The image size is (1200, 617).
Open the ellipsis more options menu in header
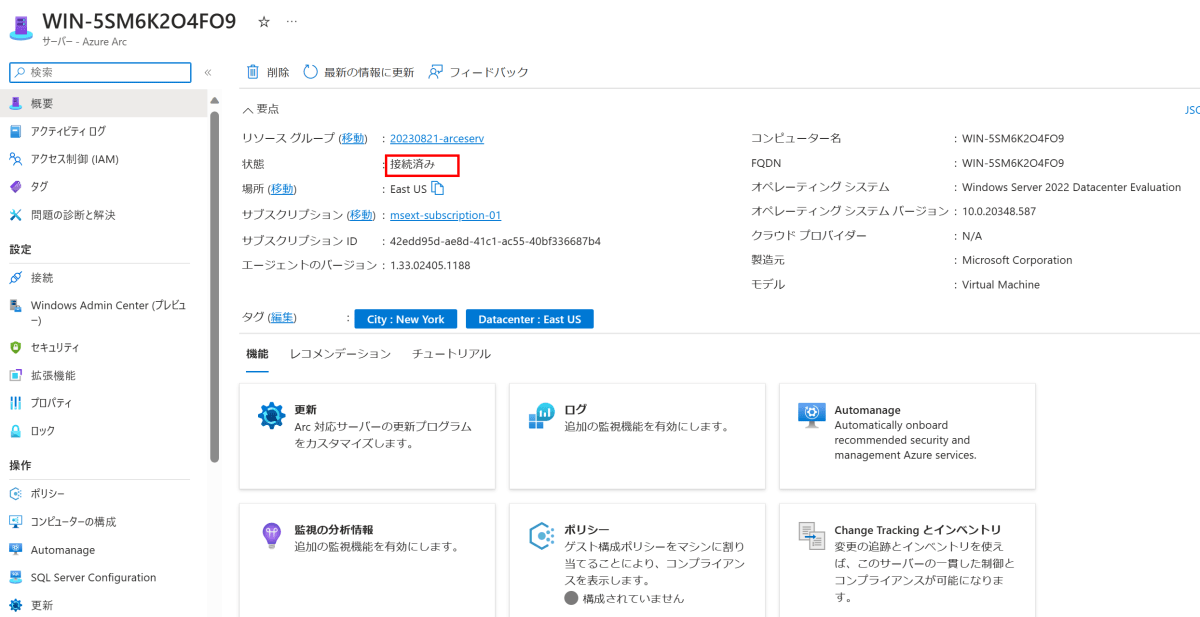(x=292, y=21)
